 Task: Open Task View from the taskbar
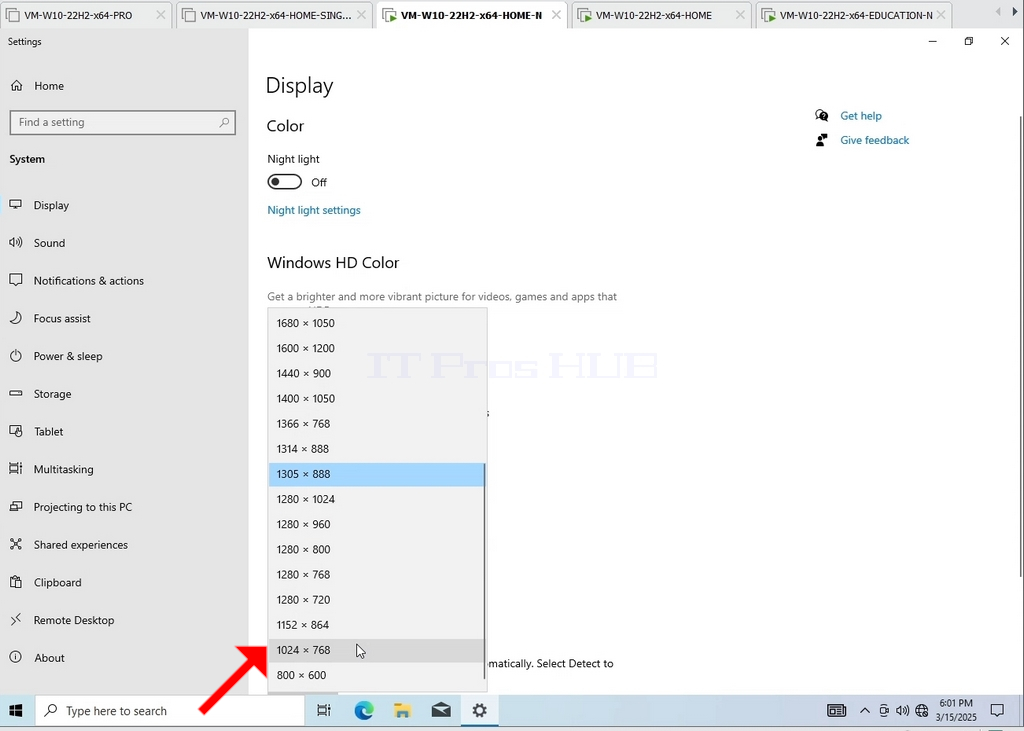(324, 711)
